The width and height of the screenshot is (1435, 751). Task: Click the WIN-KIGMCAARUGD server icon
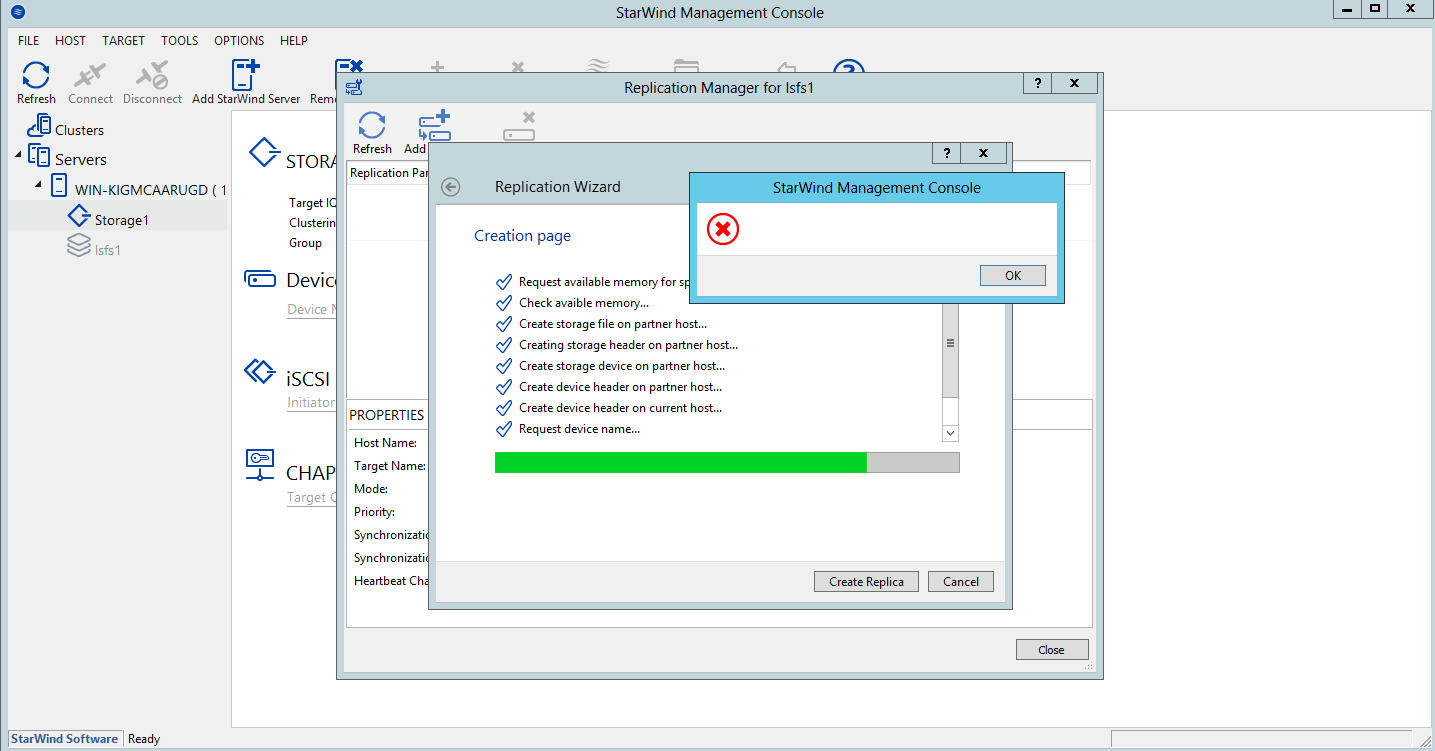[60, 186]
